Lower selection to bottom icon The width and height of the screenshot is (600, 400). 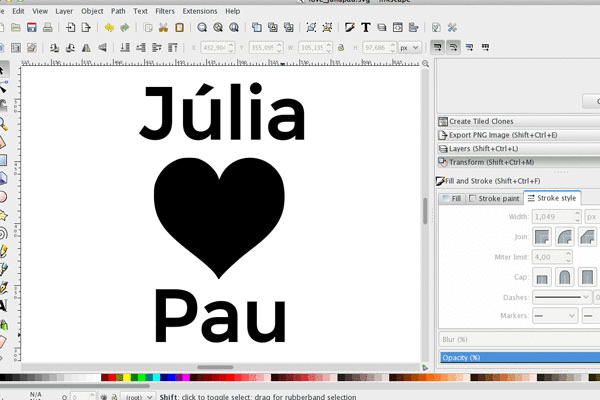point(125,48)
